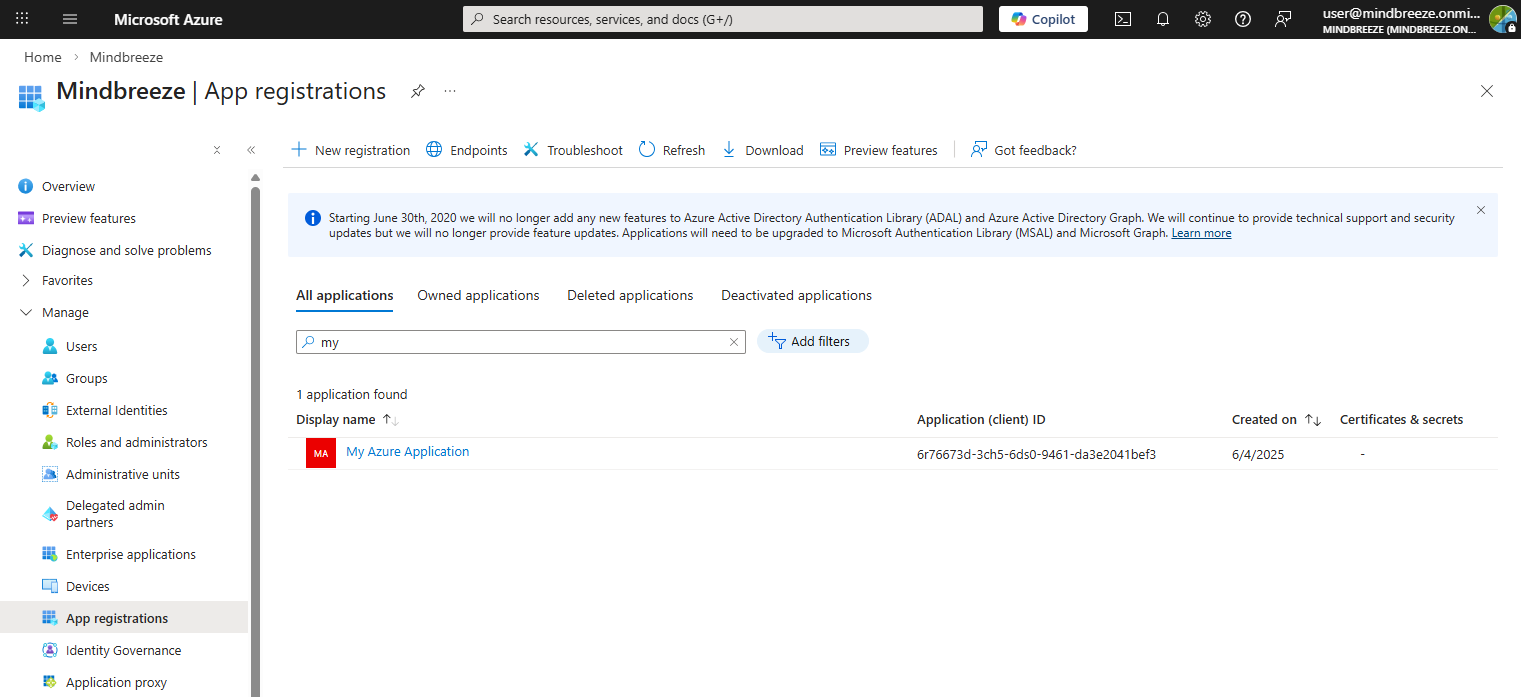
Task: Pin the App registrations page
Action: tap(418, 91)
